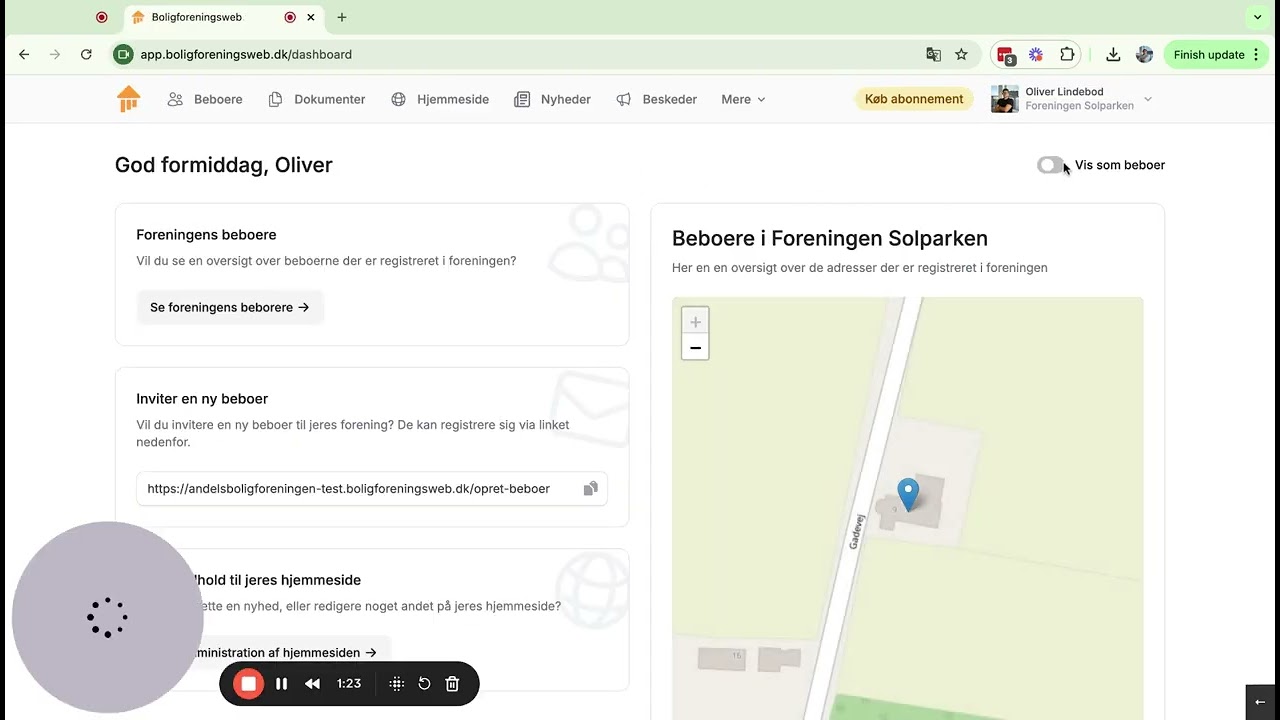Viewport: 1280px width, 720px height.
Task: Open the red extension with badge 3
Action: tap(1006, 55)
